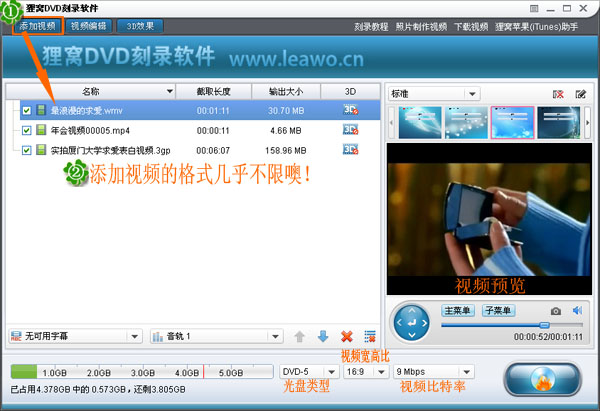Click the film icon of 年会视频00005.mp4
The image size is (600, 411).
tap(41, 130)
